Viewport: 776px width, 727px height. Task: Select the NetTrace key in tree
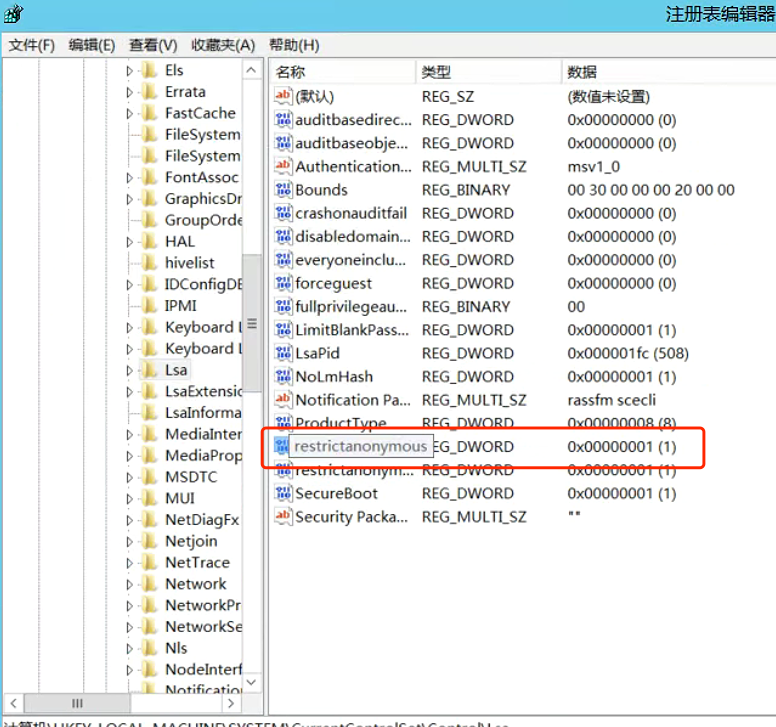pos(197,562)
